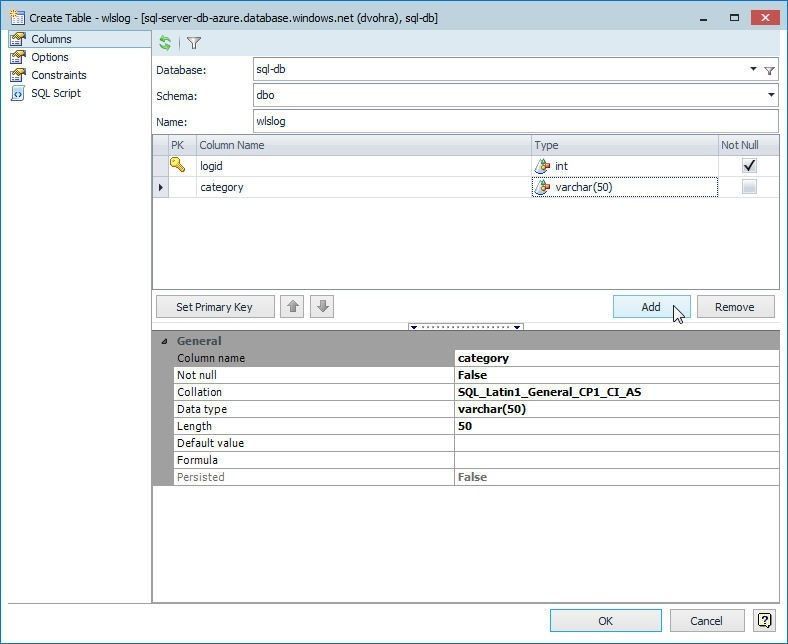
Task: Open the Schema dropdown list
Action: (x=771, y=95)
